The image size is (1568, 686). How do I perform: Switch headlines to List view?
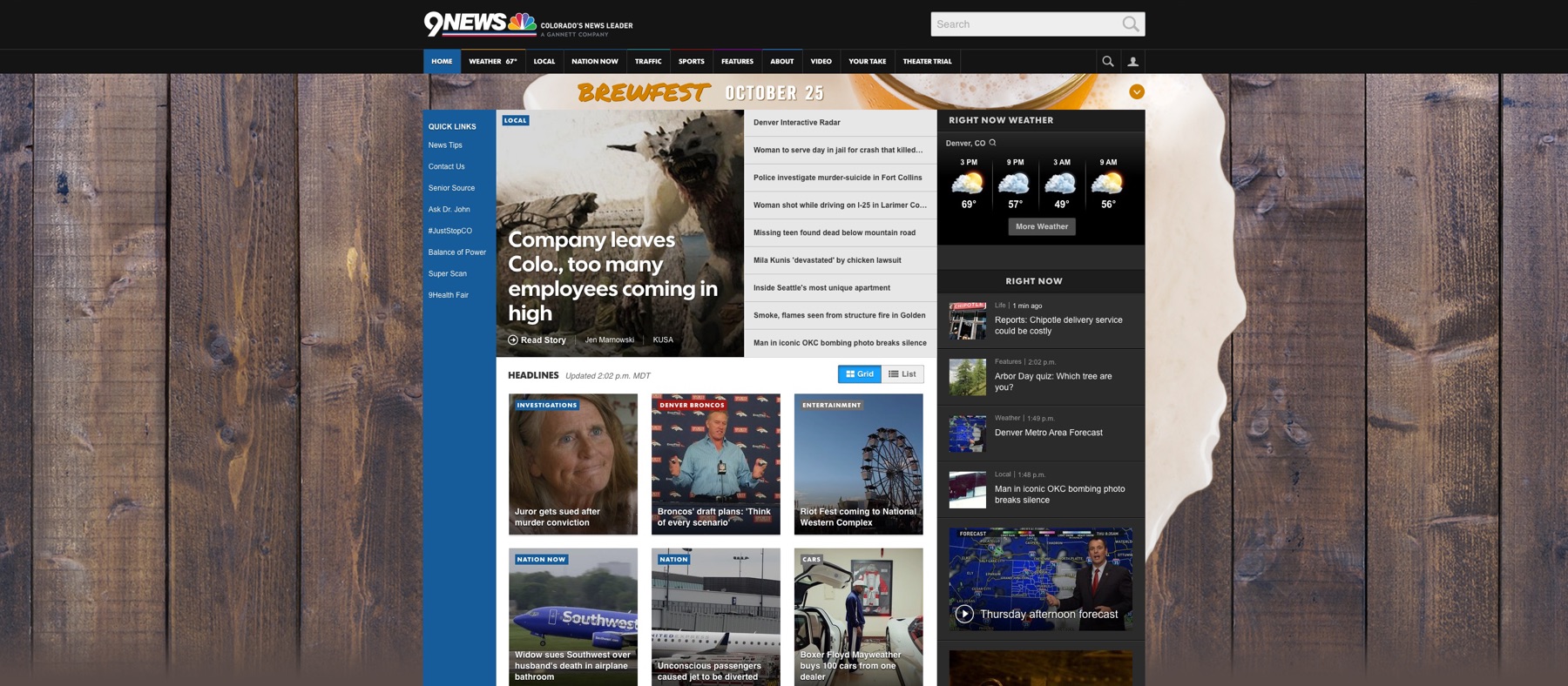pos(902,374)
